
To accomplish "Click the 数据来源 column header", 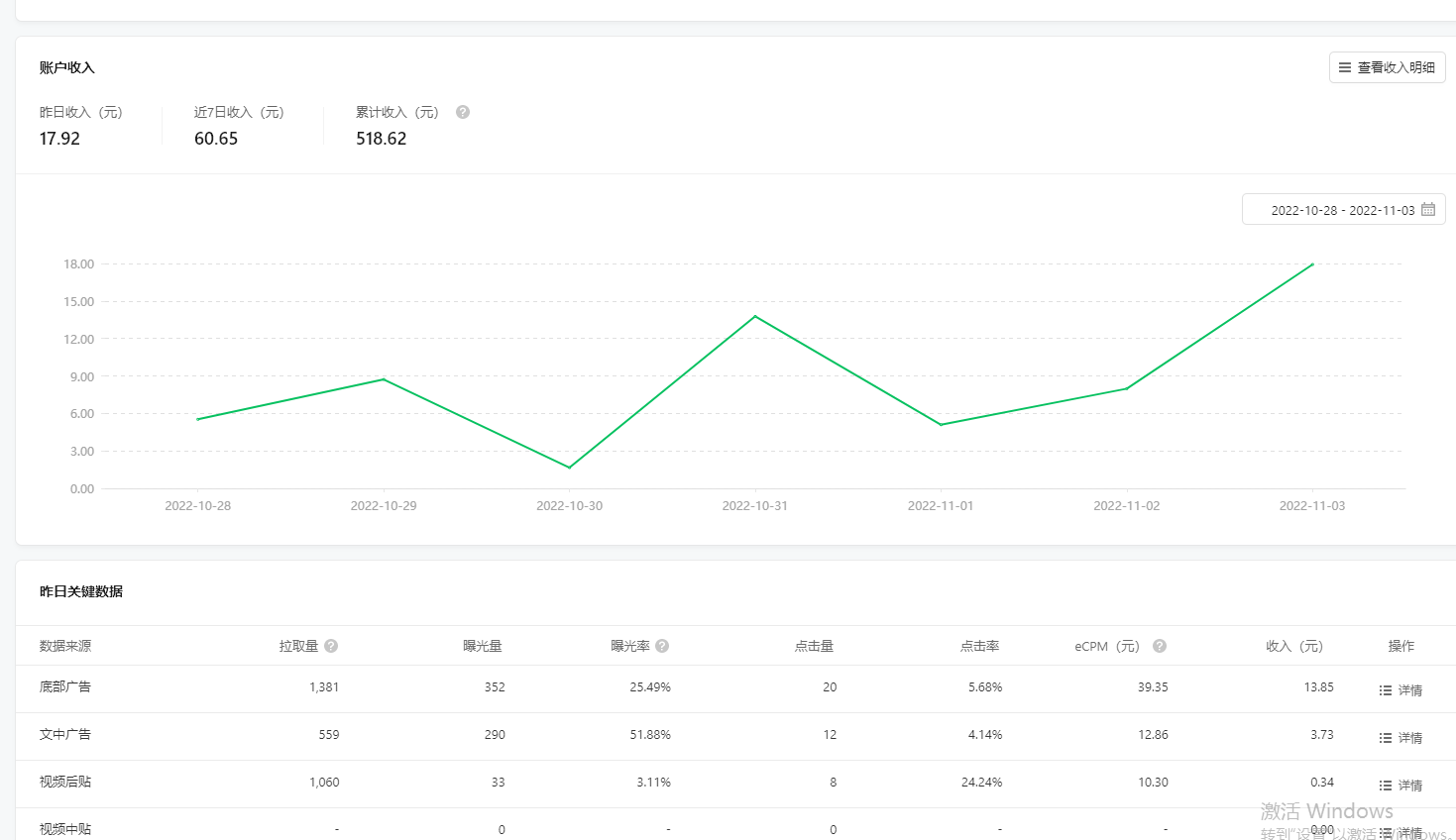I will (x=65, y=646).
